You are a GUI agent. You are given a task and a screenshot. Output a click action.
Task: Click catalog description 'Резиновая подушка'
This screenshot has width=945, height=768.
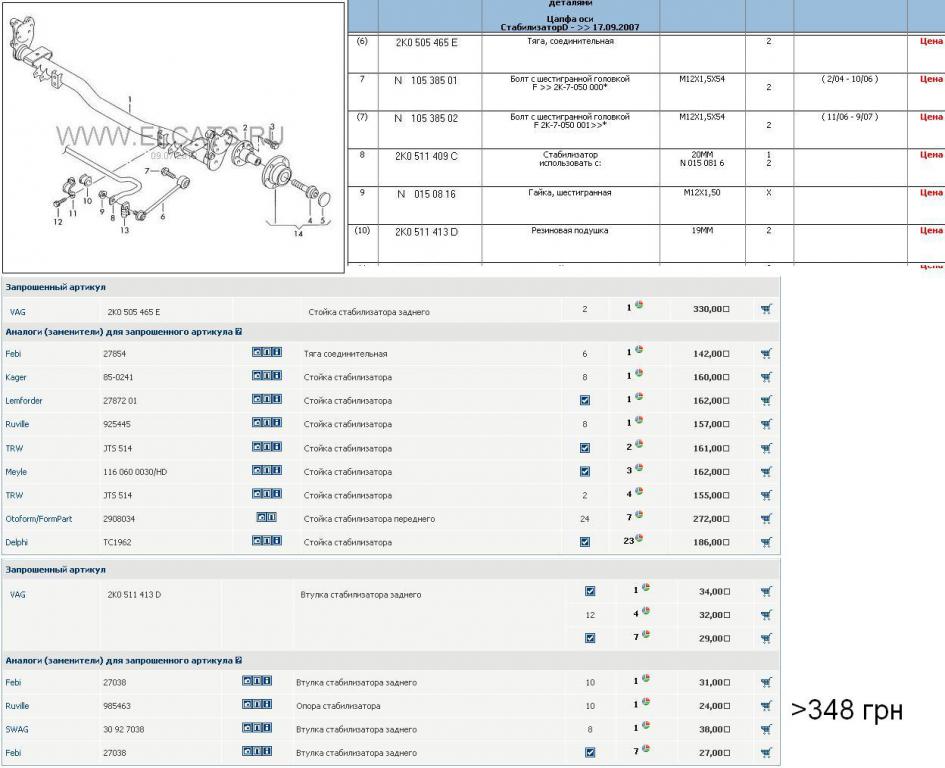[570, 230]
